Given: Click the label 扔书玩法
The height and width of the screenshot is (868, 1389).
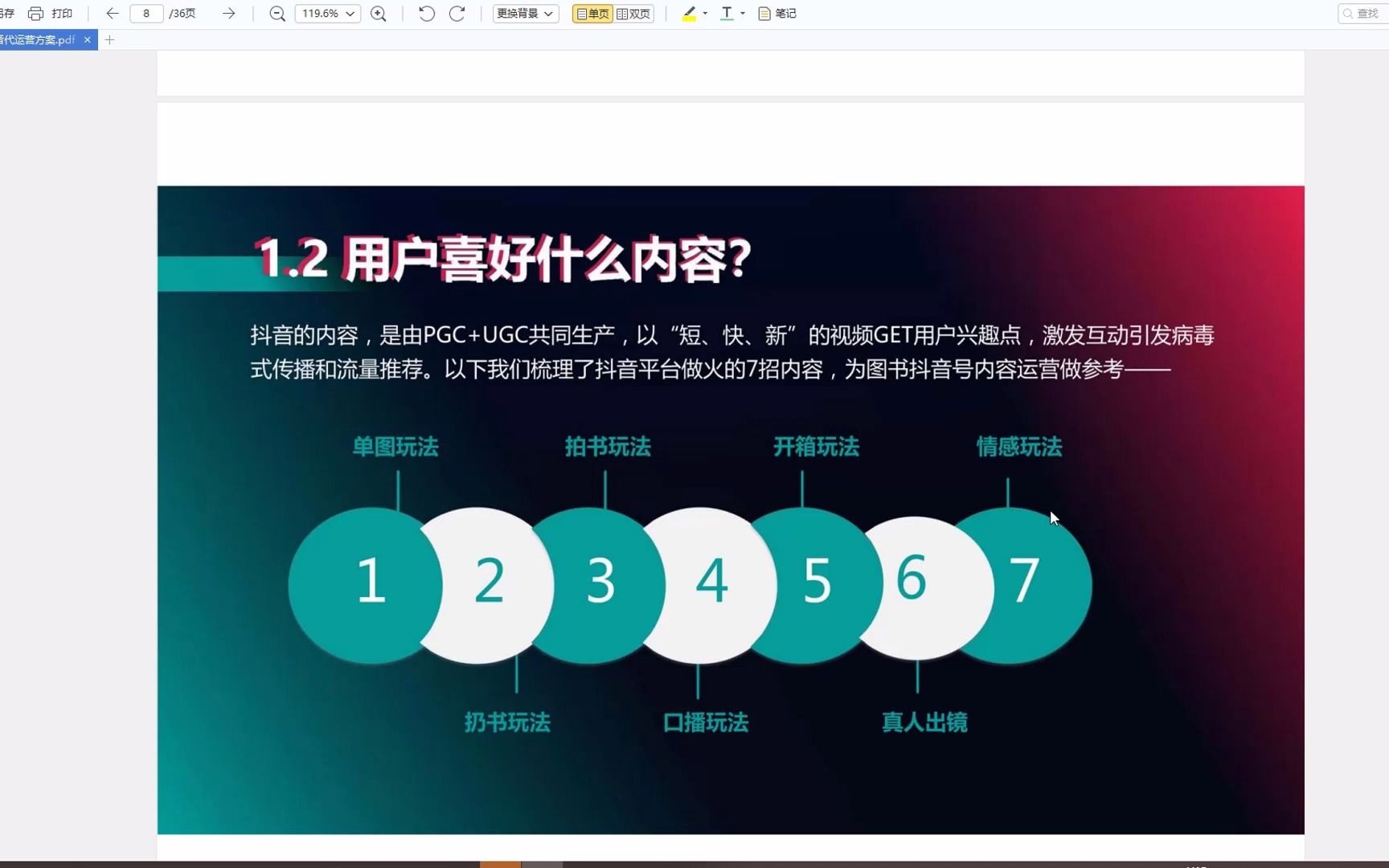Looking at the screenshot, I should [507, 723].
